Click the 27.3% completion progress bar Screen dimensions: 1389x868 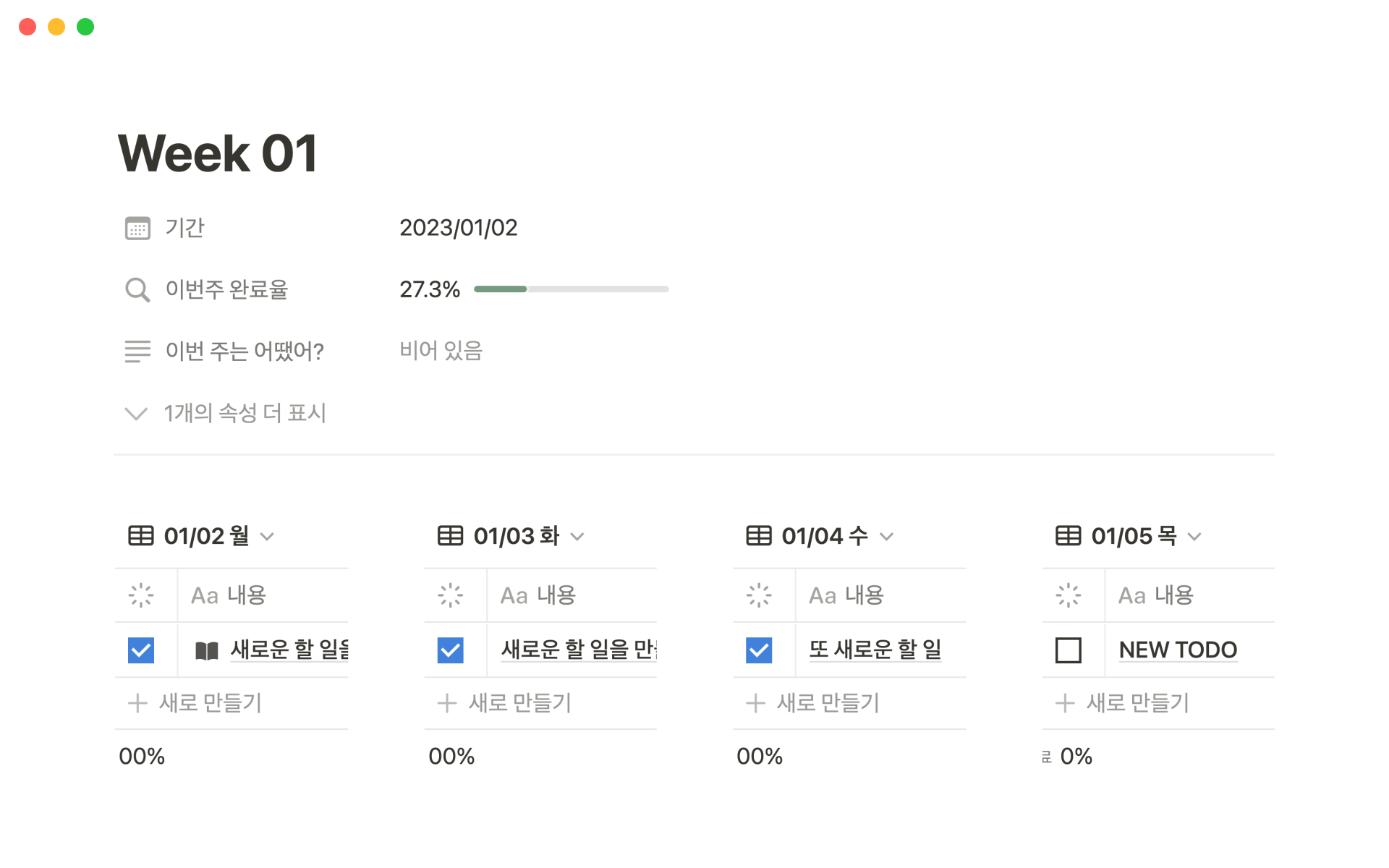point(571,289)
